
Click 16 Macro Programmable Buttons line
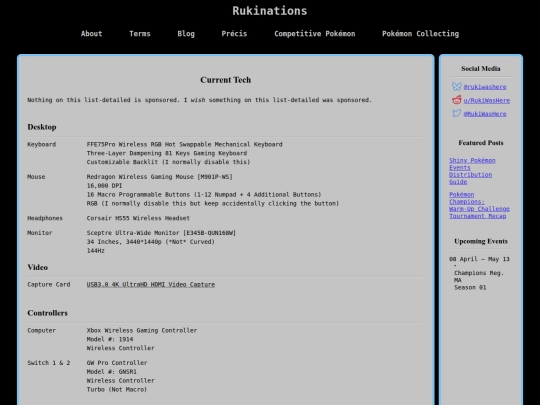pos(204,195)
